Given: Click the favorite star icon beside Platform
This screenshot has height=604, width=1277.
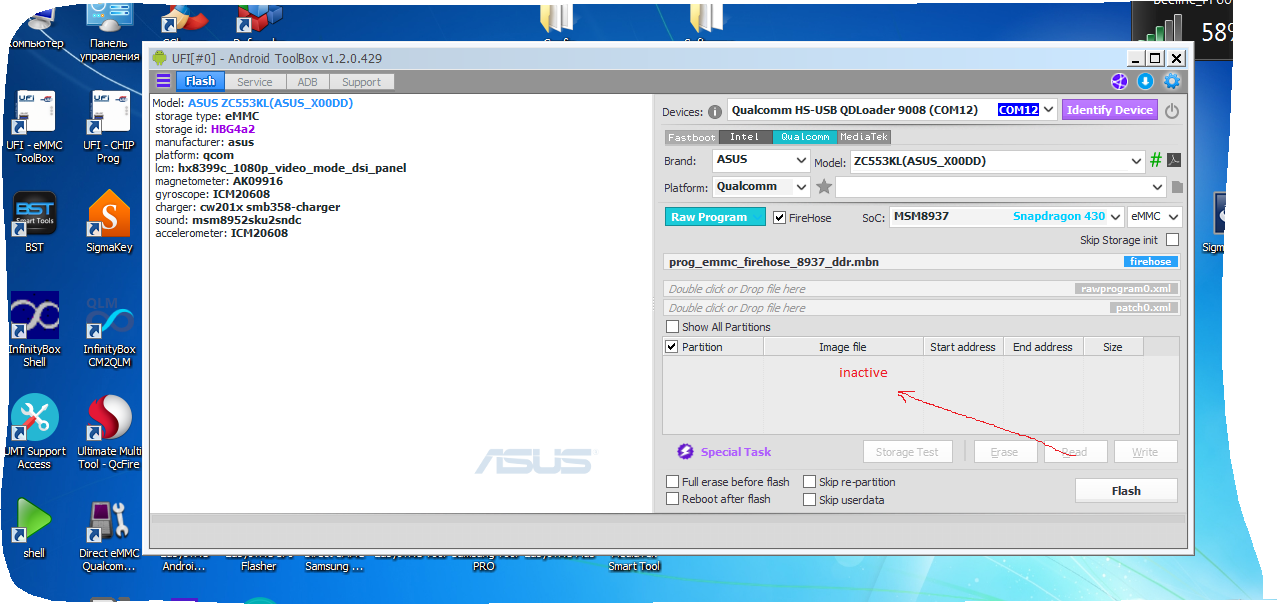Looking at the screenshot, I should tap(824, 186).
